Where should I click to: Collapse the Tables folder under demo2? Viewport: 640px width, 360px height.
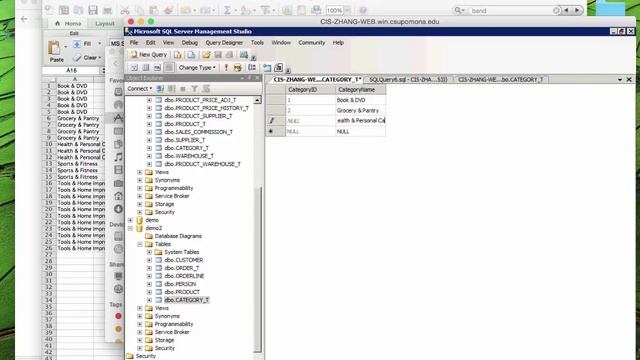[140, 244]
